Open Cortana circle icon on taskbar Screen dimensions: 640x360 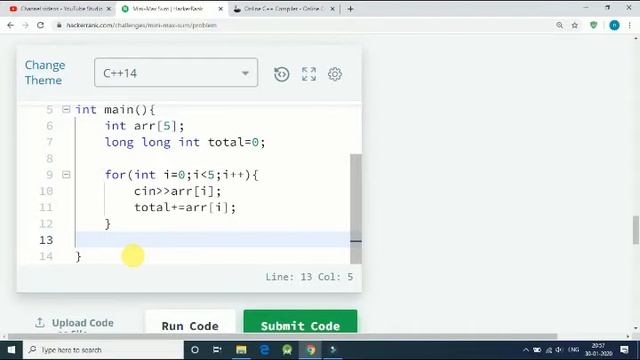(x=195, y=350)
